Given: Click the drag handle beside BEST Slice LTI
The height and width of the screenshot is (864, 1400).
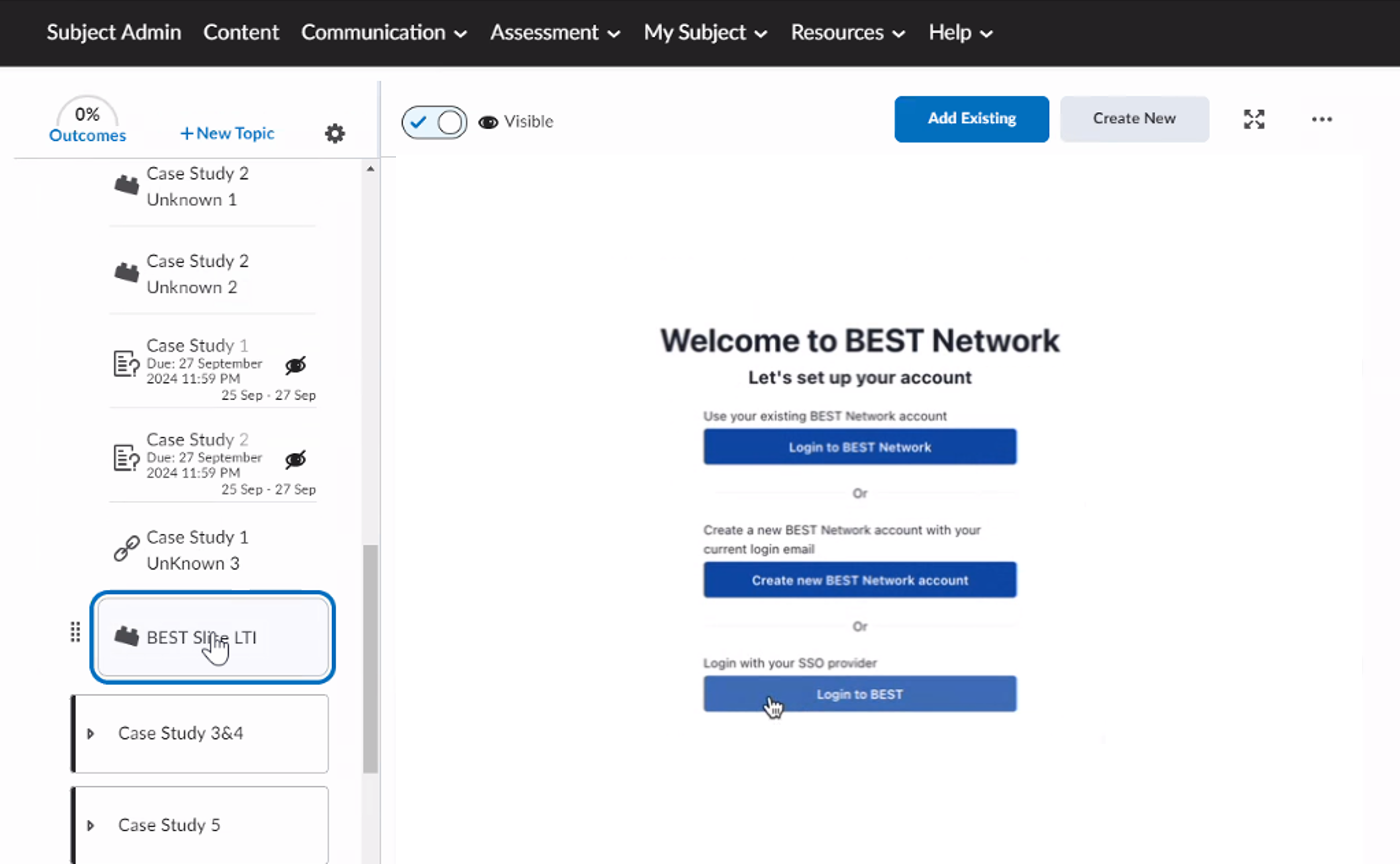Looking at the screenshot, I should tap(75, 632).
